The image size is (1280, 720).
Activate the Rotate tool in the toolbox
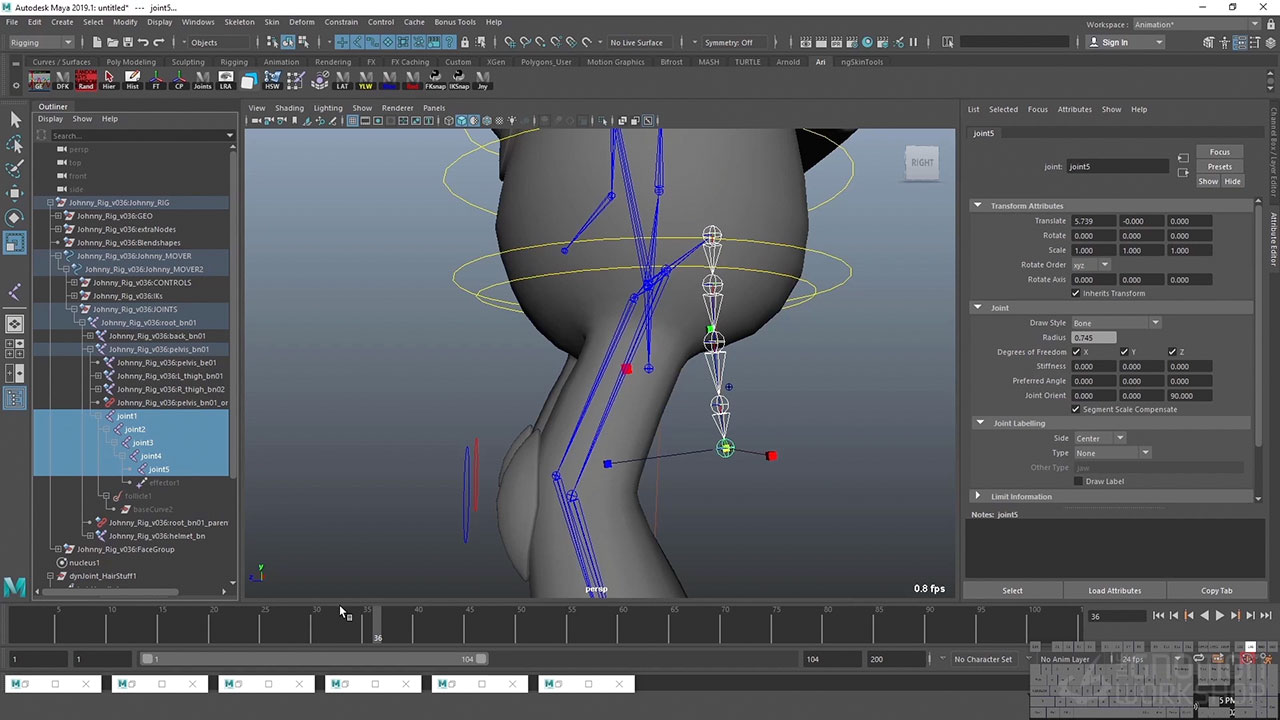(15, 217)
